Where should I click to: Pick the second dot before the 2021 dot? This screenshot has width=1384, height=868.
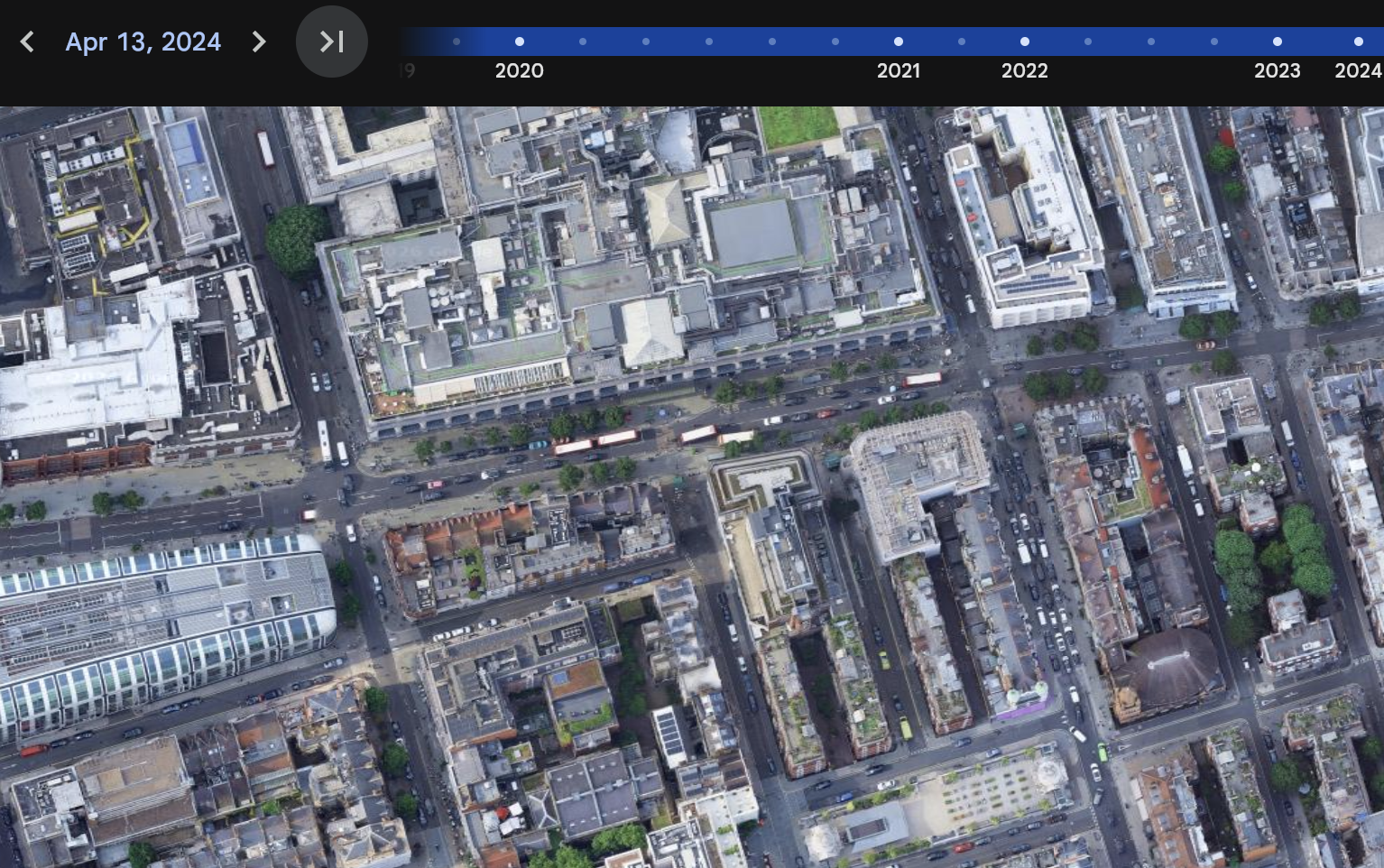[772, 42]
